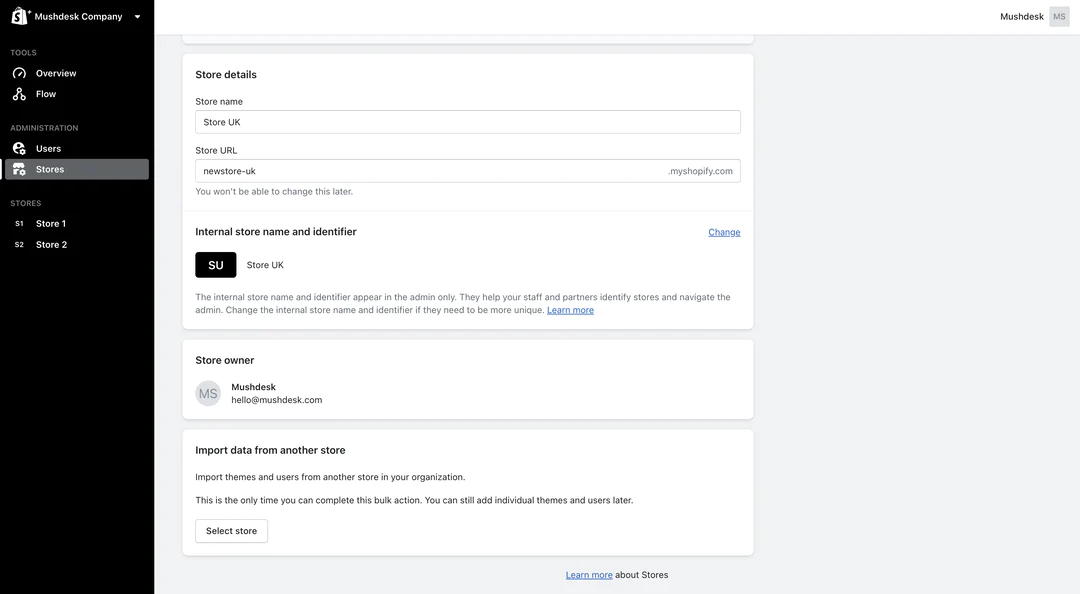Click the SU store identifier badge

pos(216,265)
